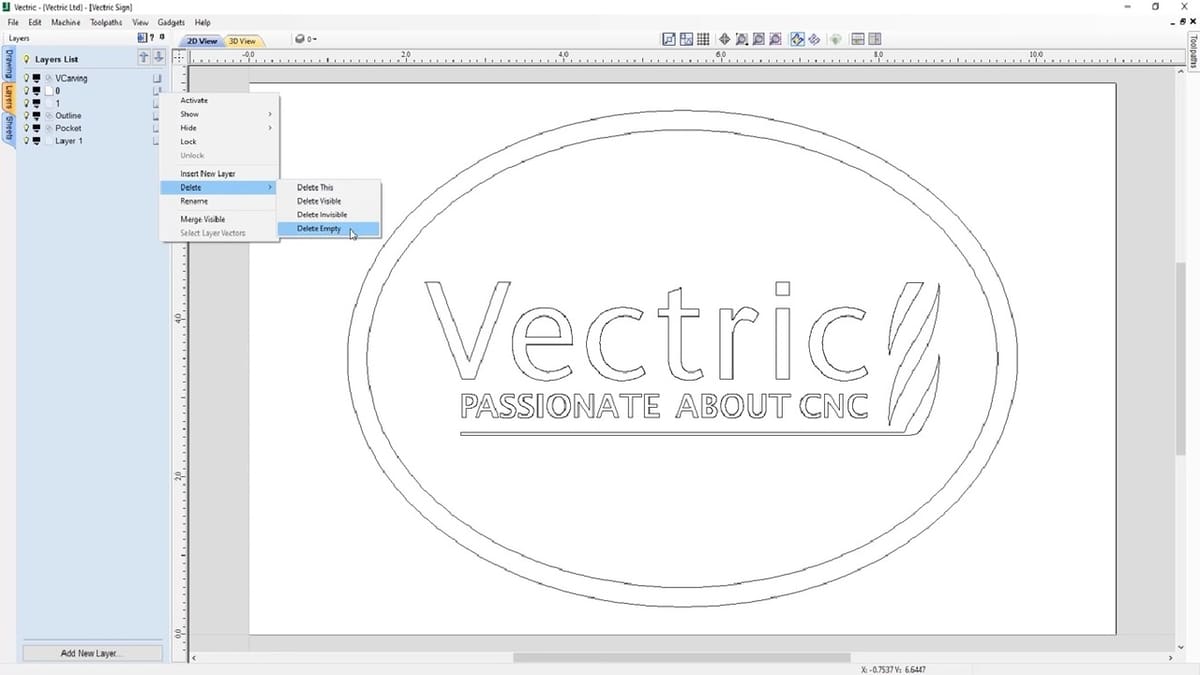Choose Delete Visible from submenu
Image resolution: width=1200 pixels, height=675 pixels.
point(329,201)
